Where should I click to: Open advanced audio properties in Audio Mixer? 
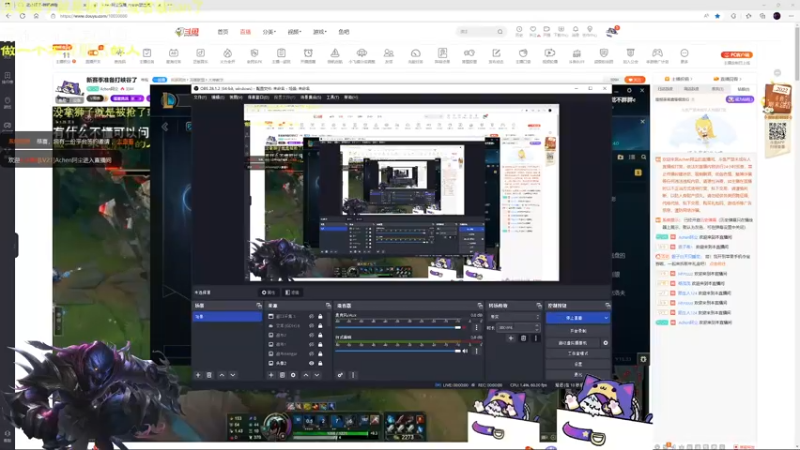click(x=340, y=375)
